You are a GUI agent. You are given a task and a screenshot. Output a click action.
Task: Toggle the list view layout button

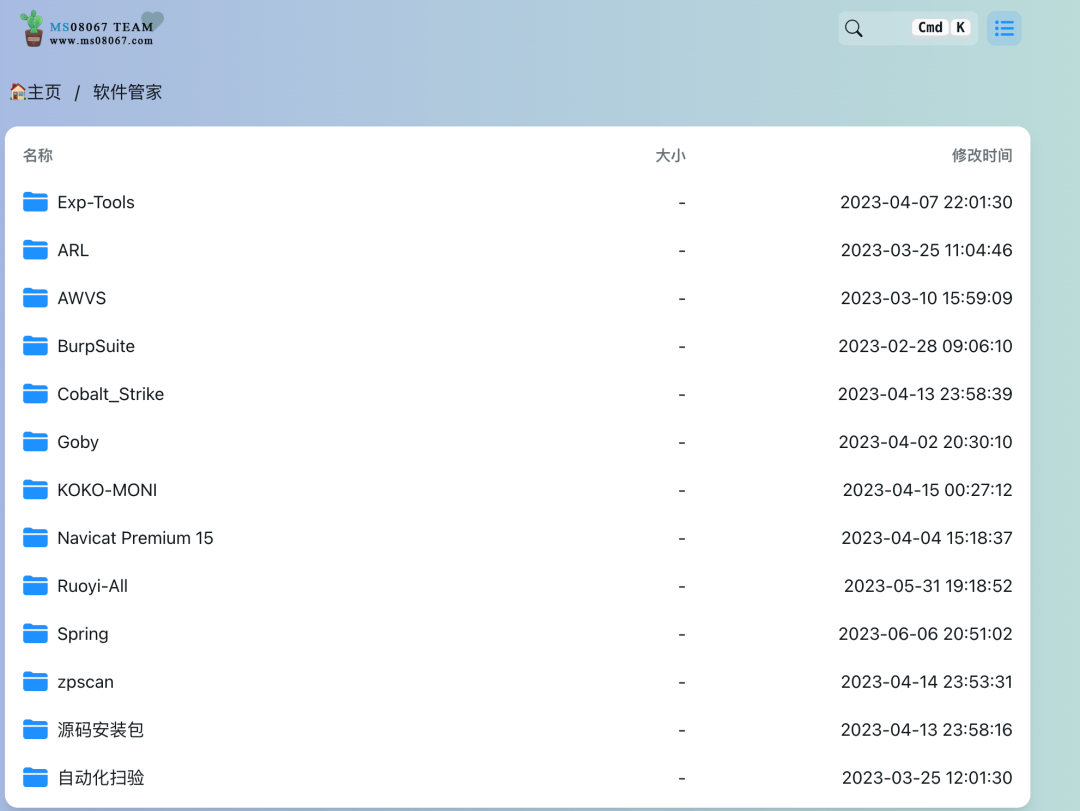pos(1004,28)
